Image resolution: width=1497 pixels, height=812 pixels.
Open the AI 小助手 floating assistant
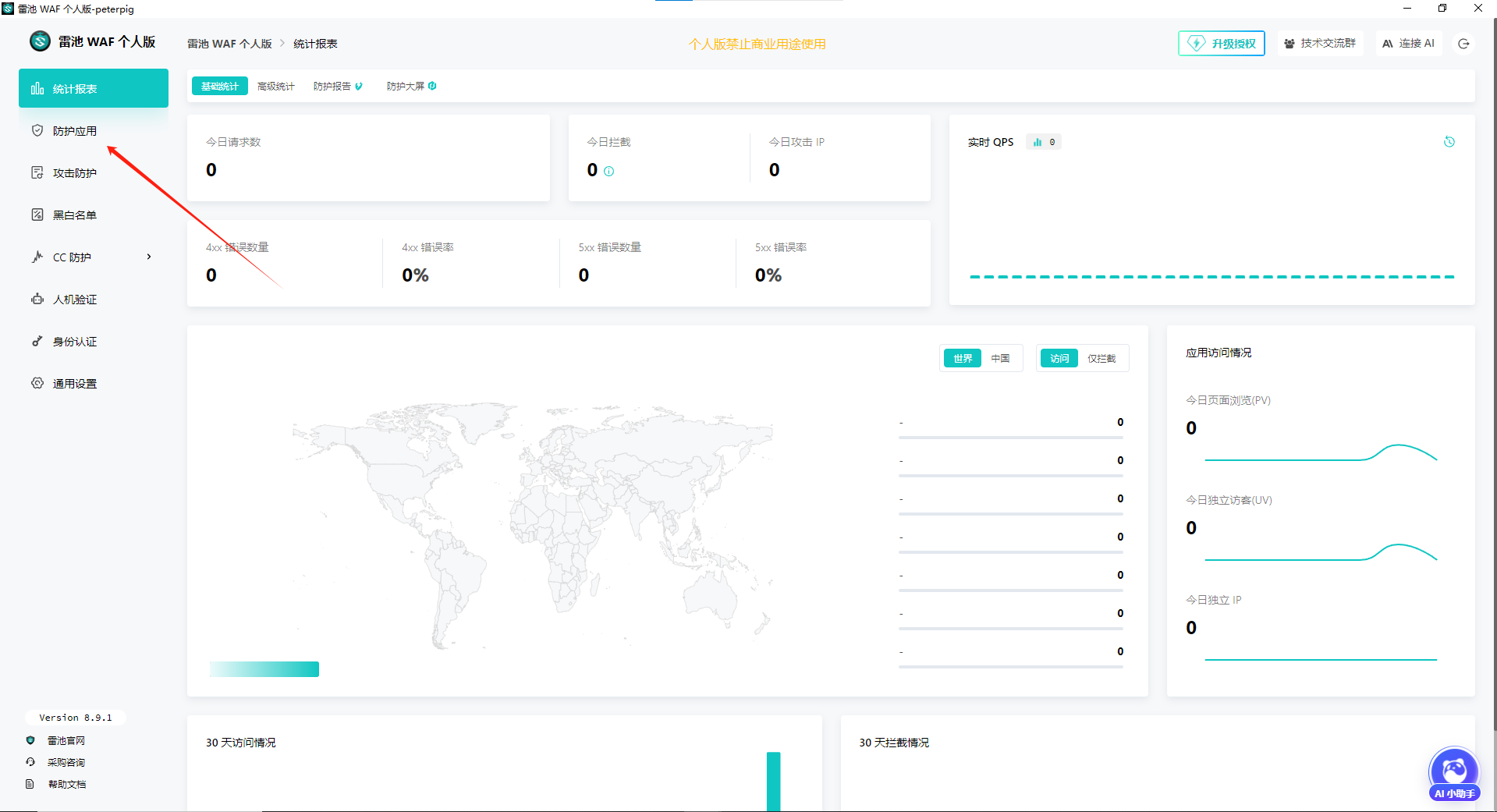click(x=1454, y=774)
